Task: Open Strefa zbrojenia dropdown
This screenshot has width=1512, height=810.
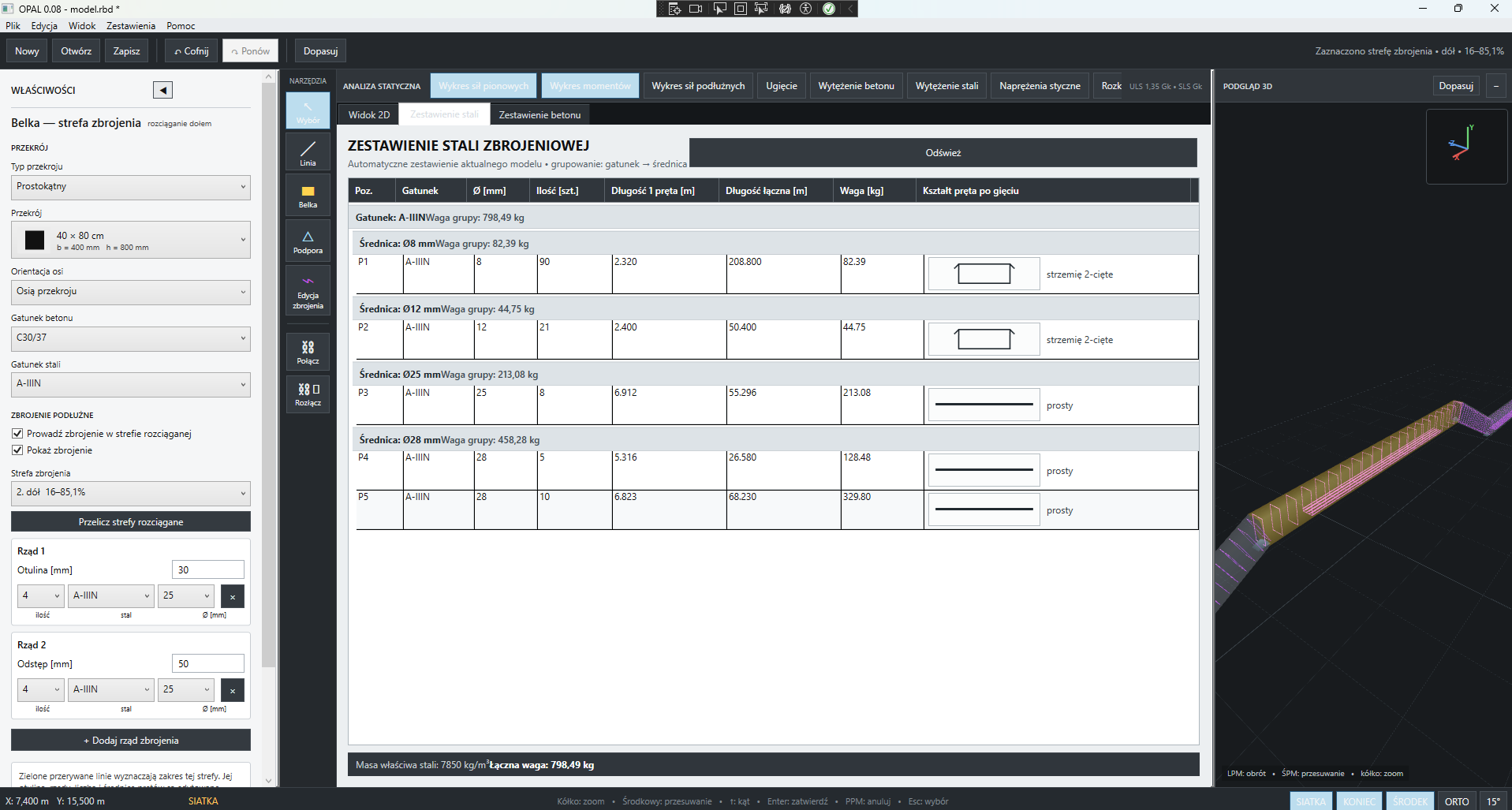Action: coord(131,493)
